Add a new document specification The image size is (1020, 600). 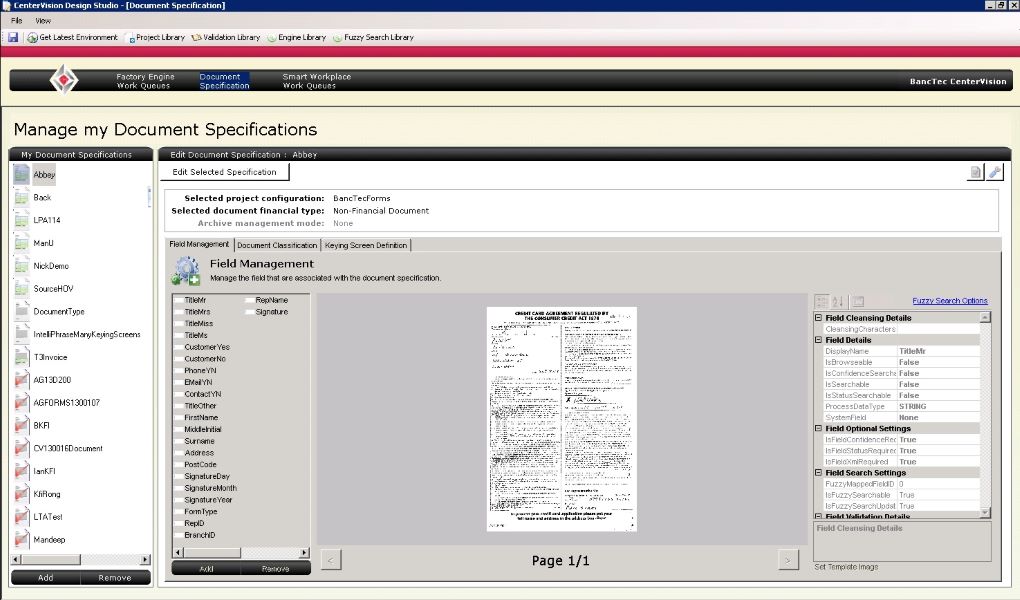tap(46, 577)
